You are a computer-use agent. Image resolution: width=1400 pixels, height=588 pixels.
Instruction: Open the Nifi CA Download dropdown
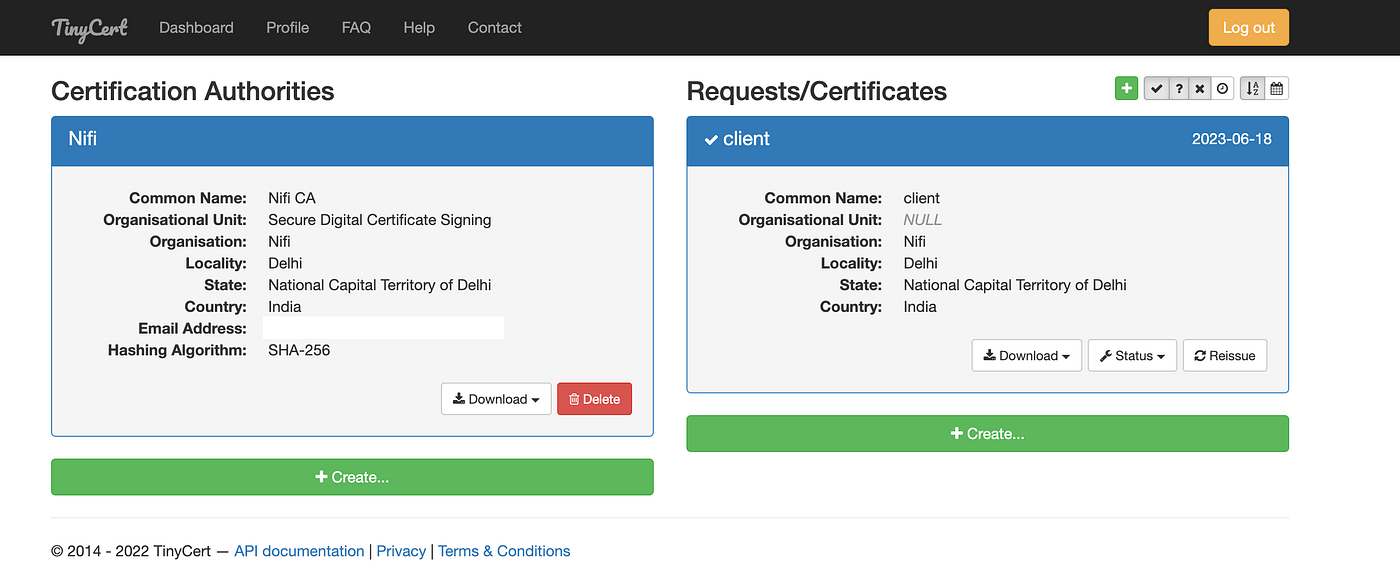tap(496, 399)
